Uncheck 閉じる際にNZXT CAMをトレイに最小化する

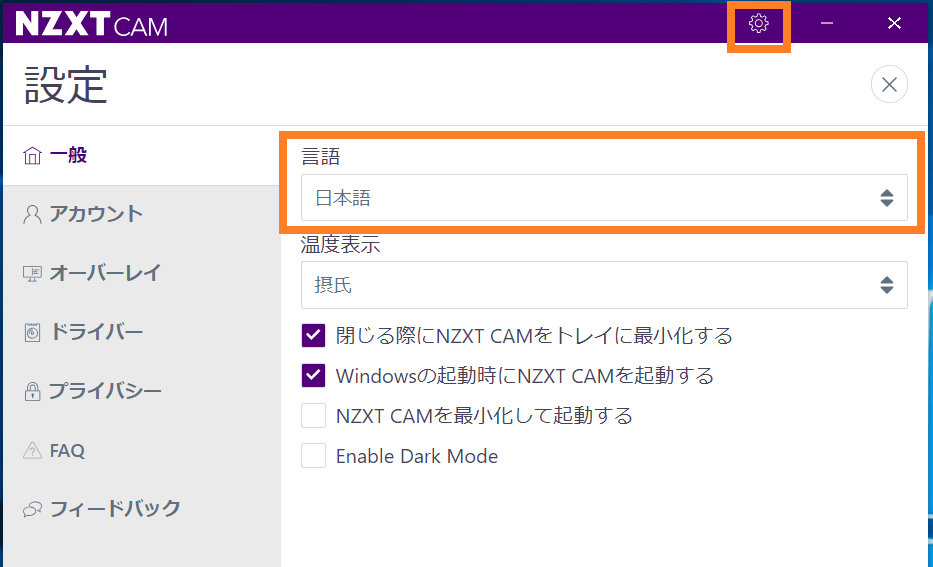pyautogui.click(x=313, y=336)
